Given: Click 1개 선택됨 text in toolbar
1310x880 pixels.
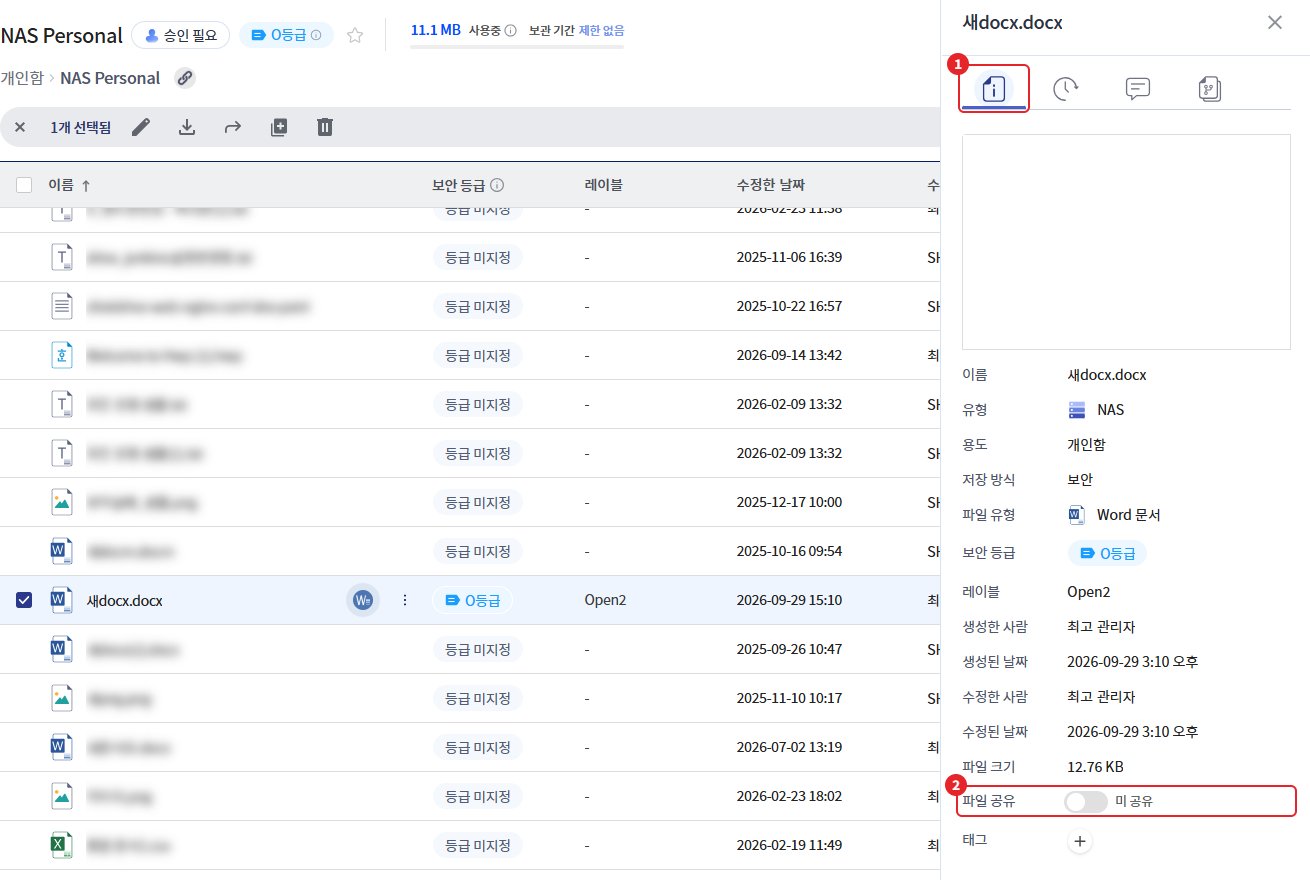Looking at the screenshot, I should pos(80,127).
